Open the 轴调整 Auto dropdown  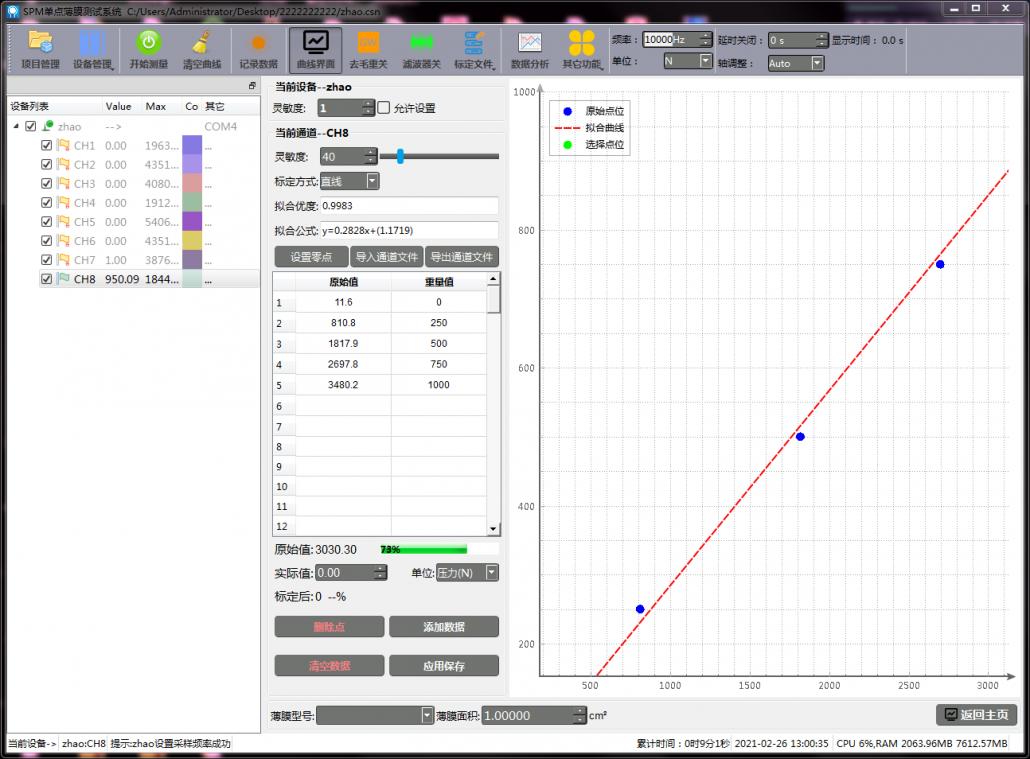[x=795, y=63]
